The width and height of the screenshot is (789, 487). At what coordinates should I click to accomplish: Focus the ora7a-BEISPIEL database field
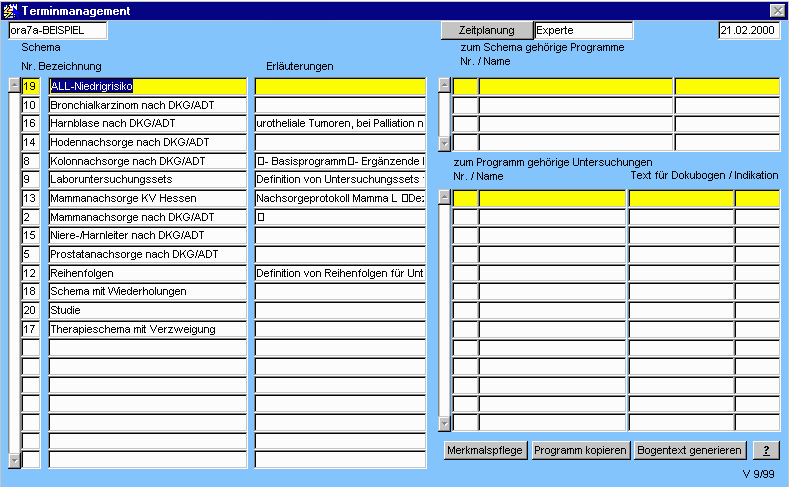pos(56,31)
